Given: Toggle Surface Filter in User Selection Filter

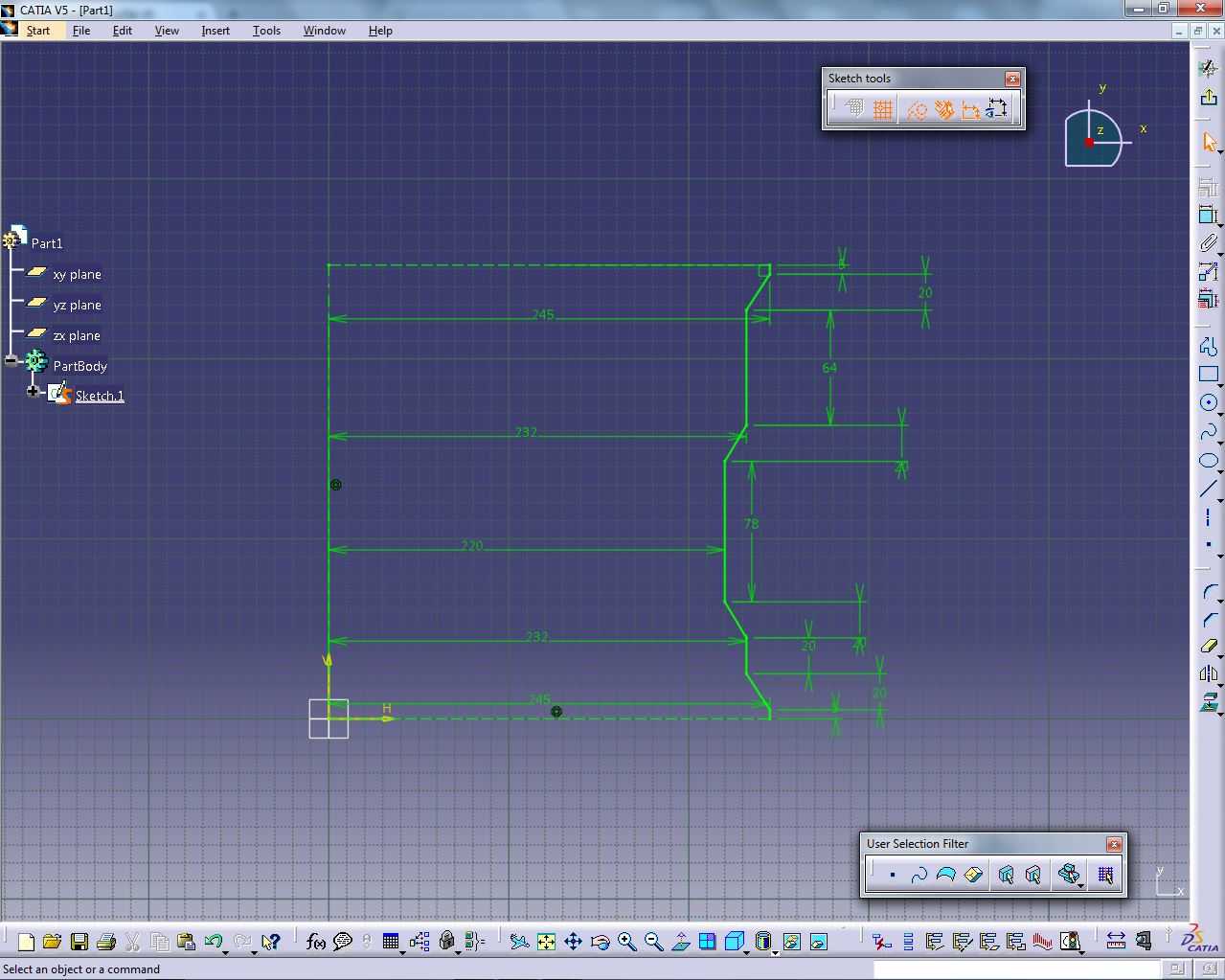Looking at the screenshot, I should point(945,875).
